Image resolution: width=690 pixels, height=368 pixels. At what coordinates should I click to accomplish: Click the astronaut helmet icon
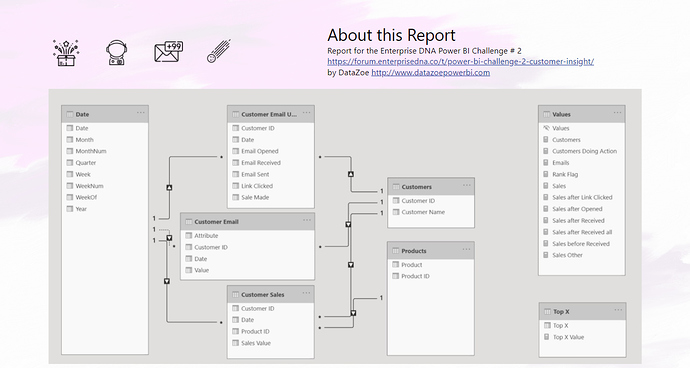click(x=116, y=53)
